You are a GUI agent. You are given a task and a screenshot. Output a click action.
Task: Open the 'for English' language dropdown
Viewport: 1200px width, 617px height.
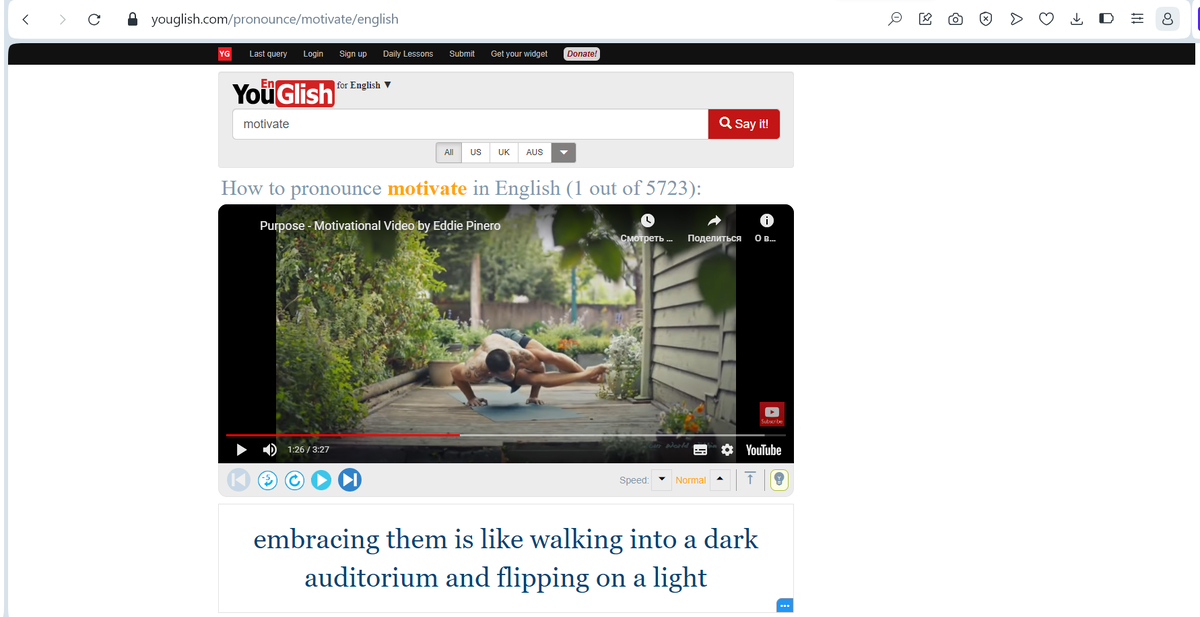pyautogui.click(x=364, y=85)
